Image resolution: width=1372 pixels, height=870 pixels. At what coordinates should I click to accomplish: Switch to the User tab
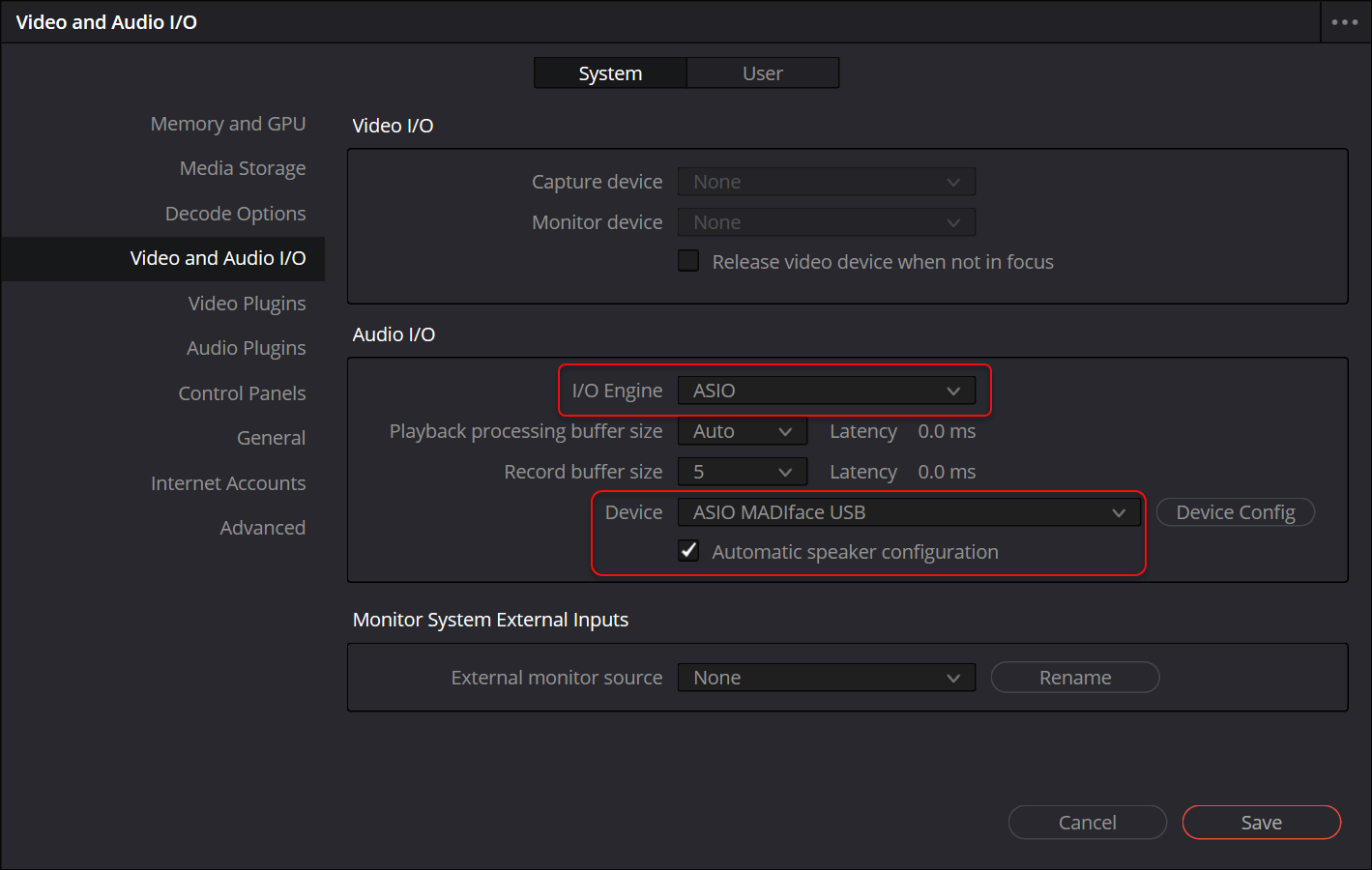pyautogui.click(x=762, y=73)
